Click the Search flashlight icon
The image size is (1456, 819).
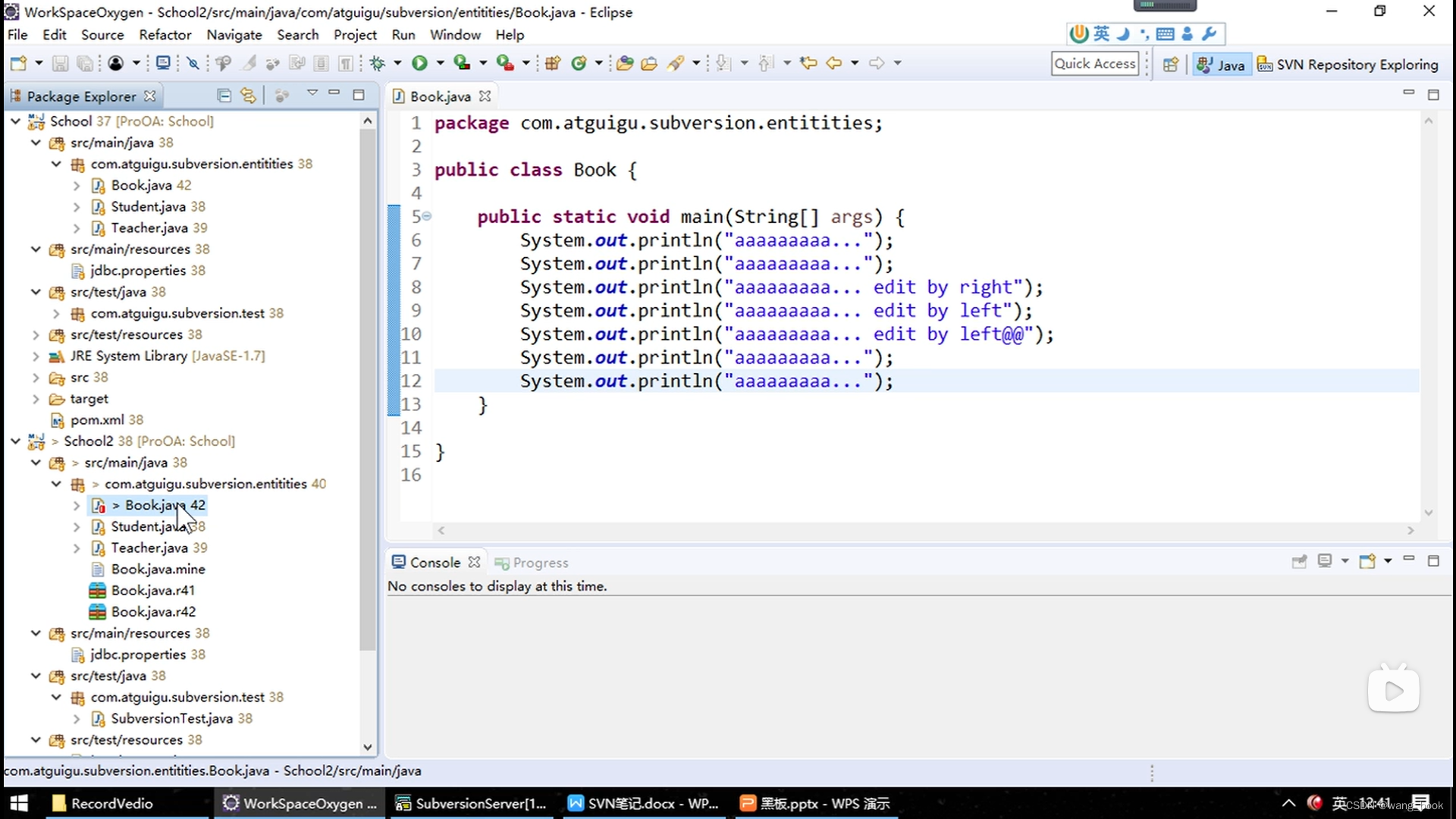(x=675, y=63)
